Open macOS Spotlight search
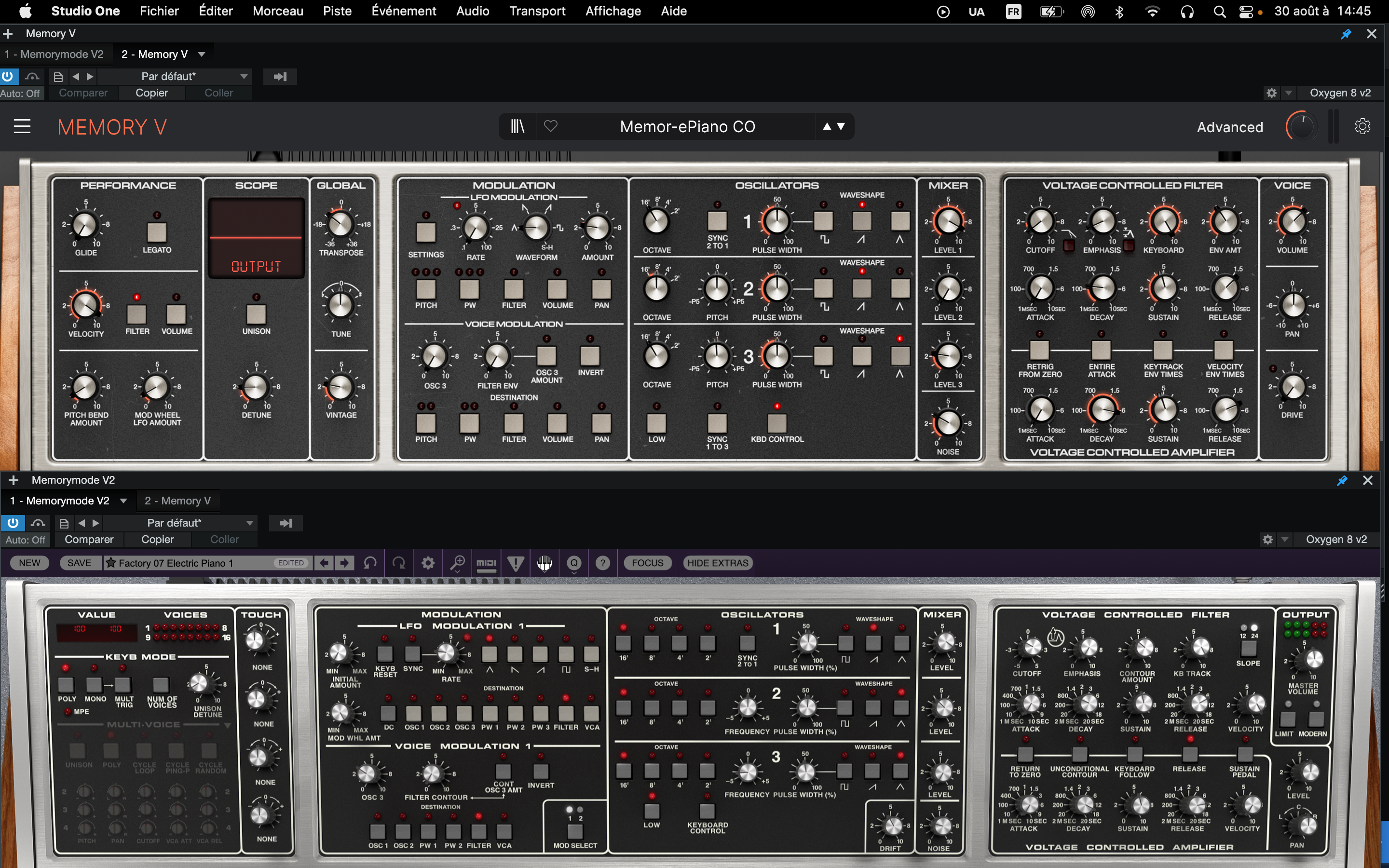This screenshot has width=1389, height=868. pos(1220,12)
